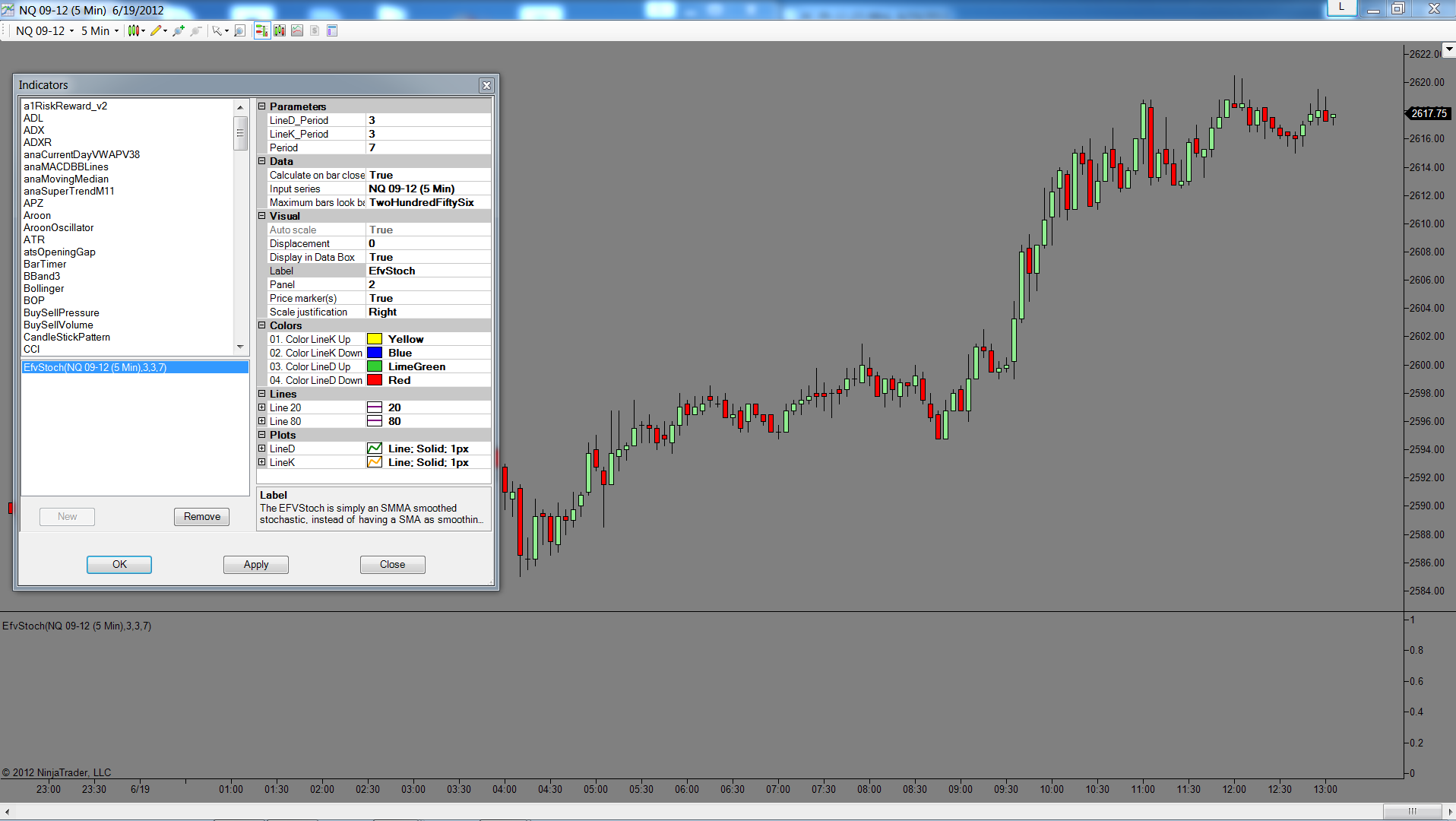Select anaCurrentDayVWAPV38 in the list
This screenshot has height=821, width=1456.
pos(81,154)
